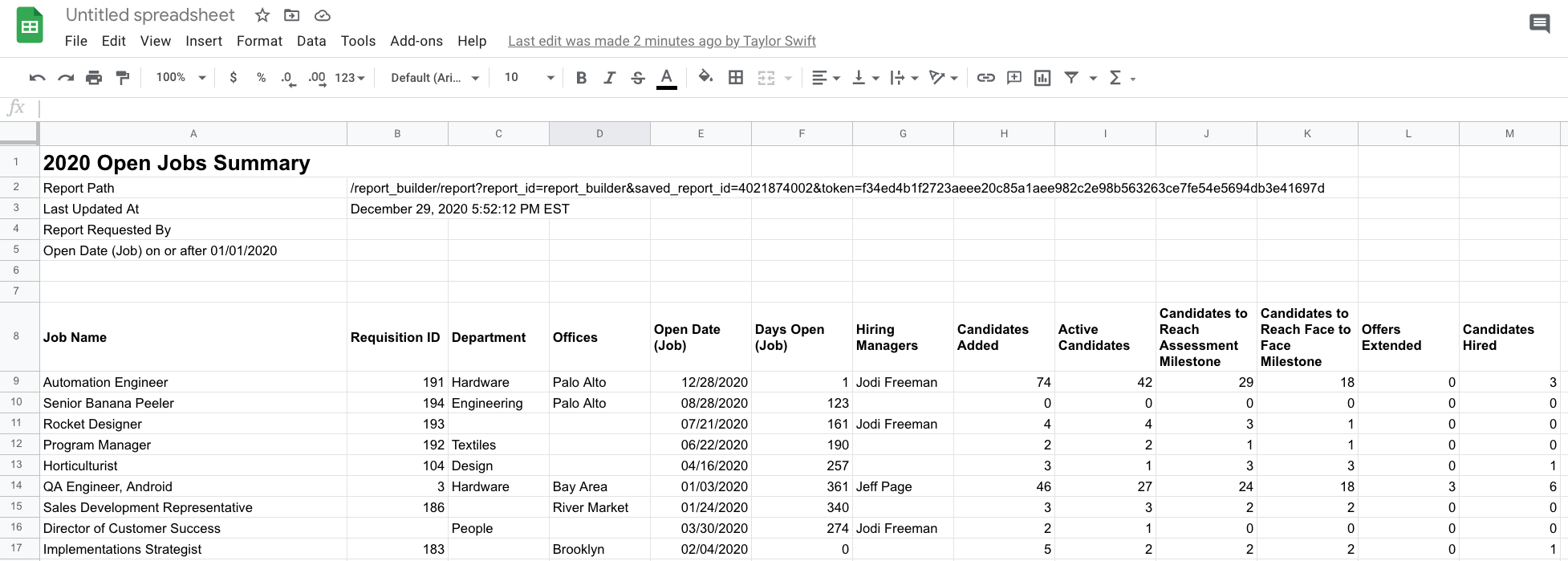This screenshot has height=561, width=1568.
Task: Open the last edit history link
Action: coord(661,41)
